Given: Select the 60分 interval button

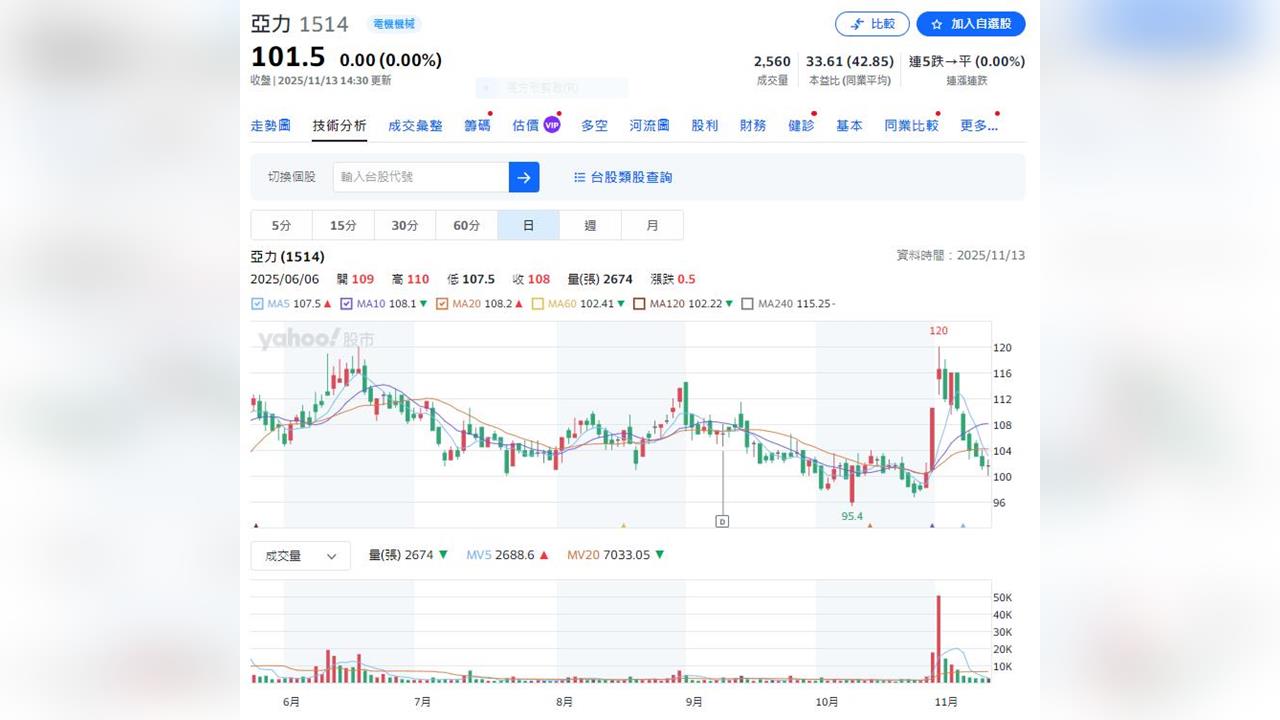Looking at the screenshot, I should (466, 225).
